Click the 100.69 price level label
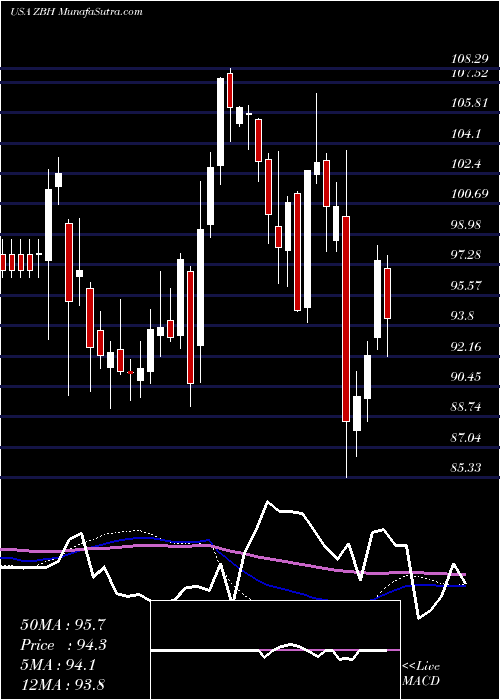500x700 pixels. pos(470,194)
